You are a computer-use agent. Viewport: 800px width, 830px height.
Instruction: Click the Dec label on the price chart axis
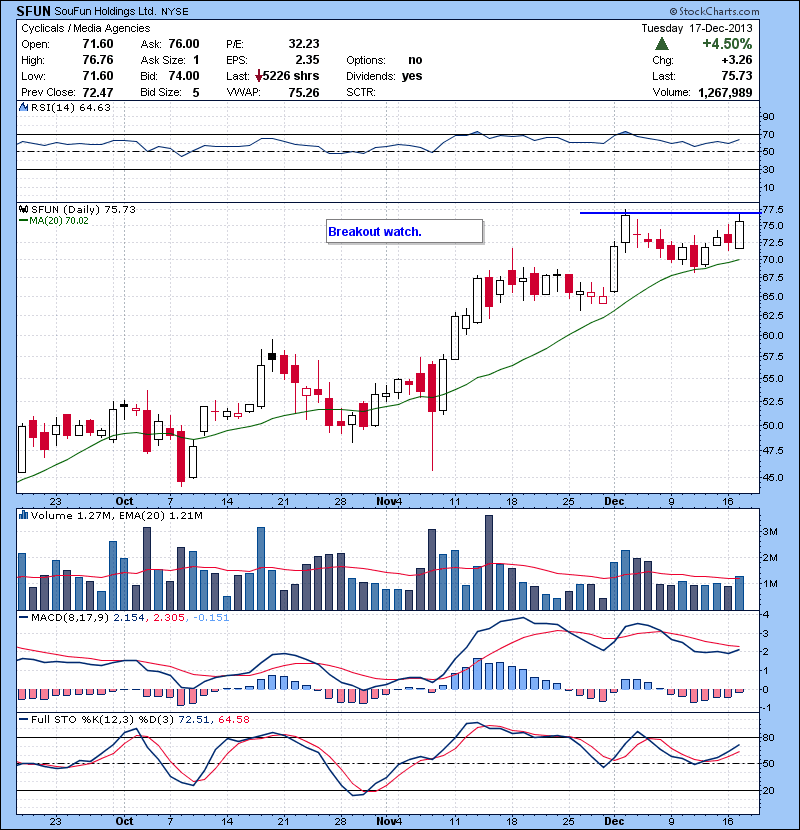coord(614,501)
